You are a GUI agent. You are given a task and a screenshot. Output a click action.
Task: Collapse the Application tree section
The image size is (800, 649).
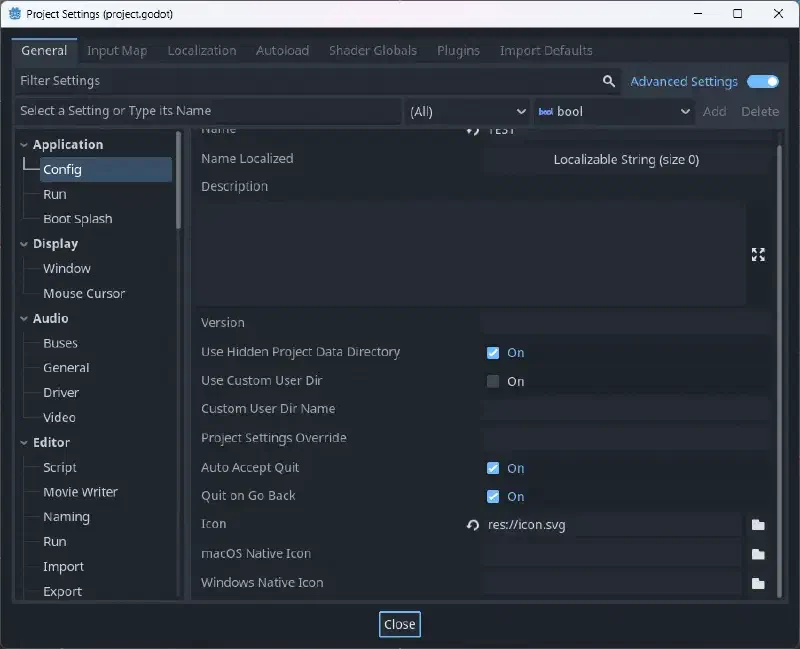24,145
